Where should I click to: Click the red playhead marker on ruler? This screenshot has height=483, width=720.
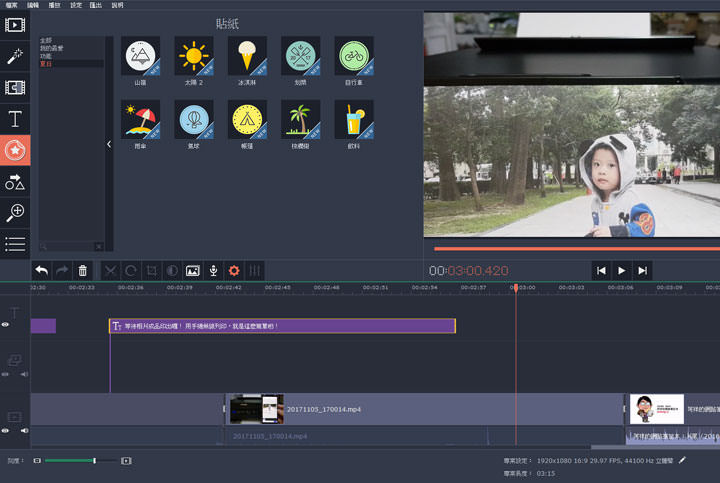516,287
